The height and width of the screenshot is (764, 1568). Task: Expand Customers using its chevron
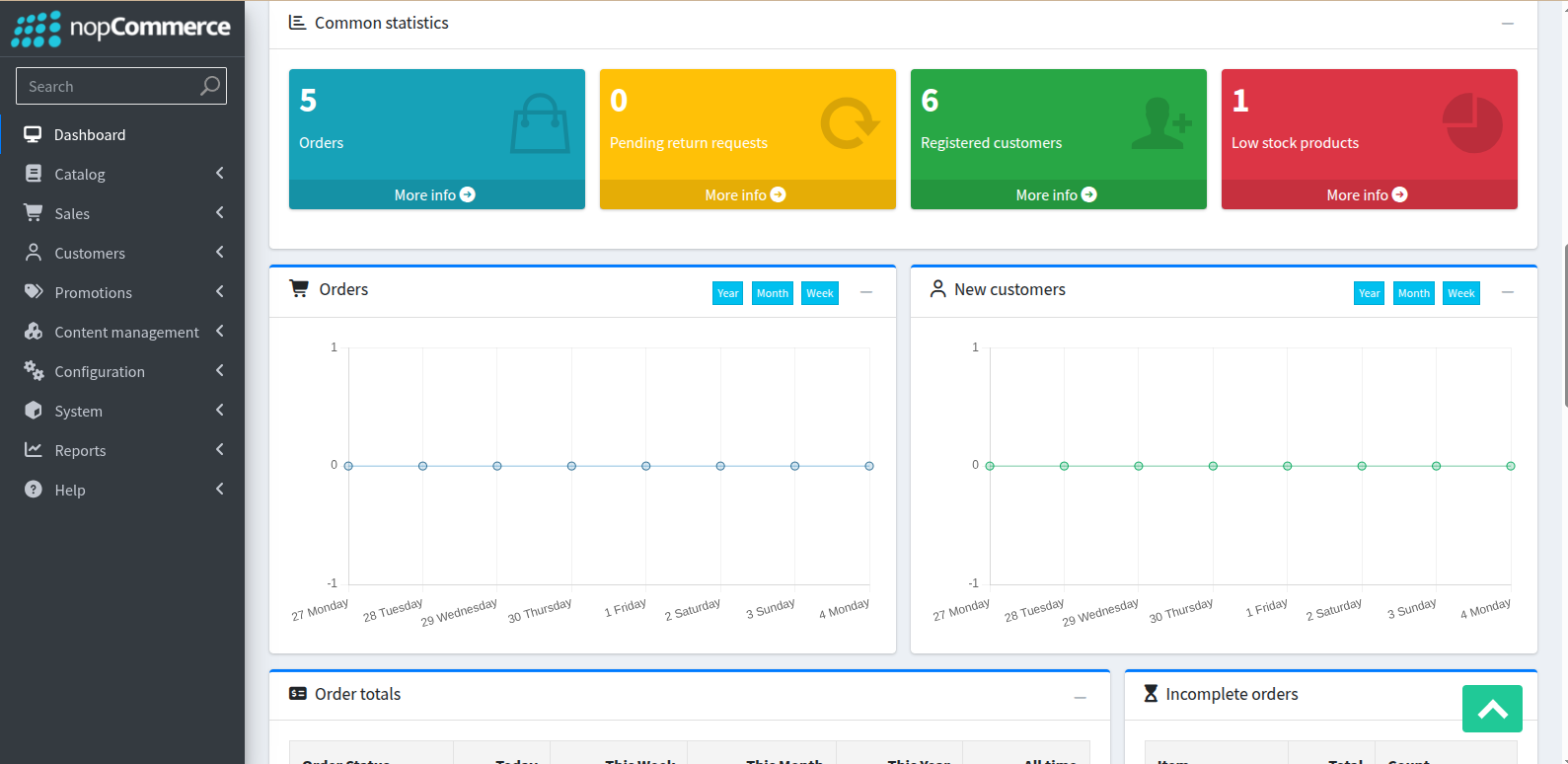pyautogui.click(x=219, y=253)
